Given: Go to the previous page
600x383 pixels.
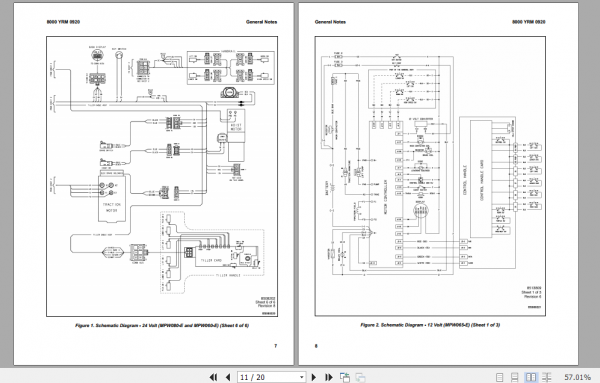Looking at the screenshot, I should pyautogui.click(x=228, y=377).
